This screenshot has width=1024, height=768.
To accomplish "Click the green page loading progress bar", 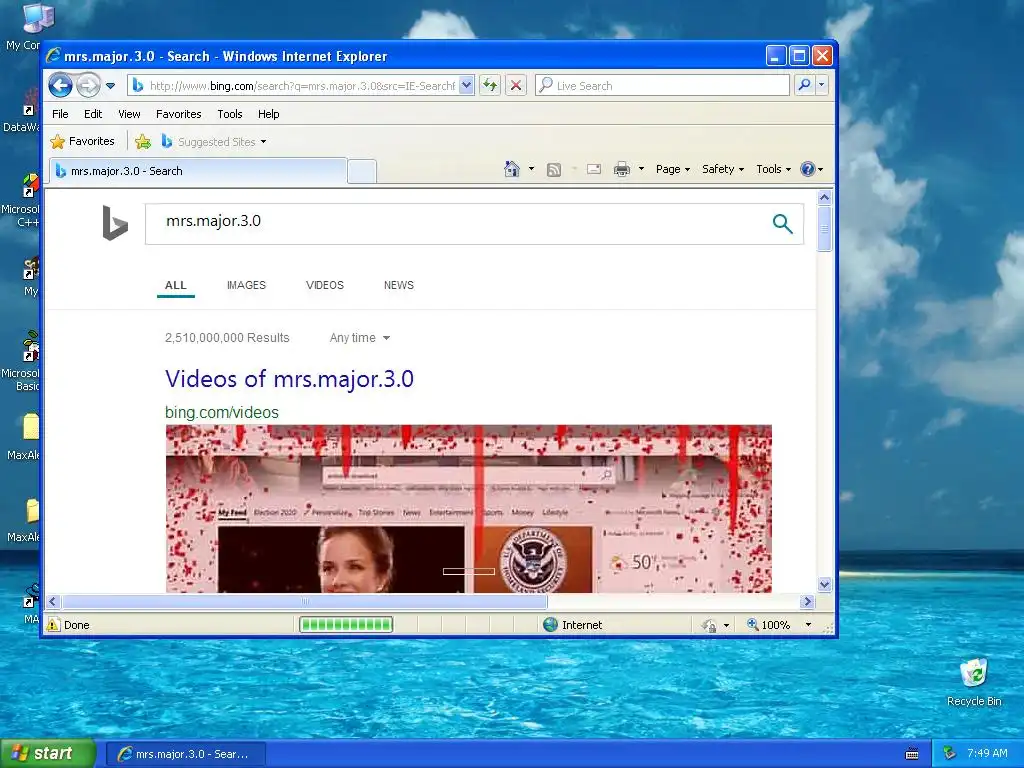I will [x=346, y=625].
